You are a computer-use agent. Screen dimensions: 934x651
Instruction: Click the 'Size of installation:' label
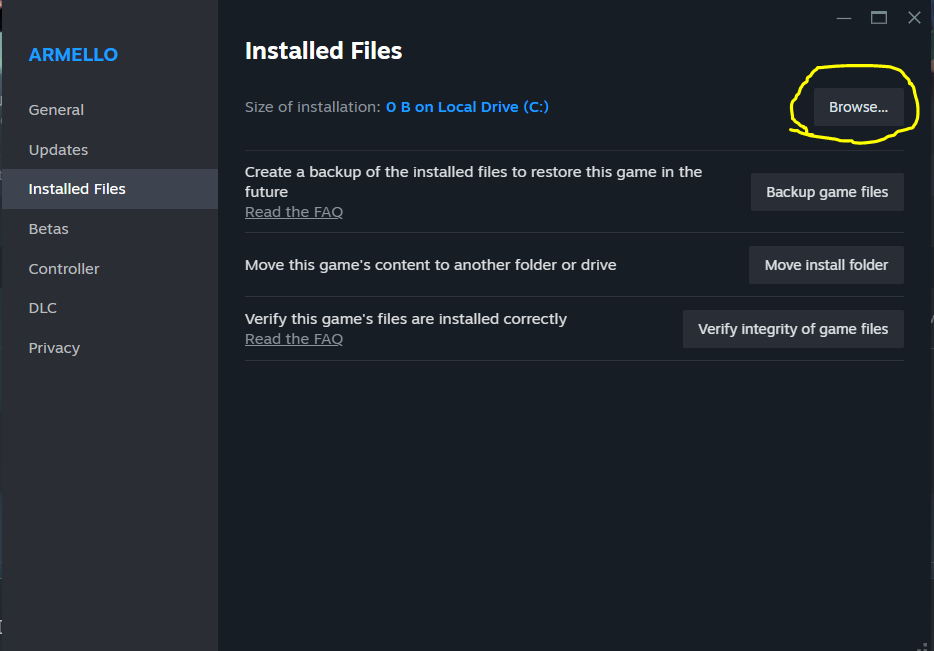312,107
